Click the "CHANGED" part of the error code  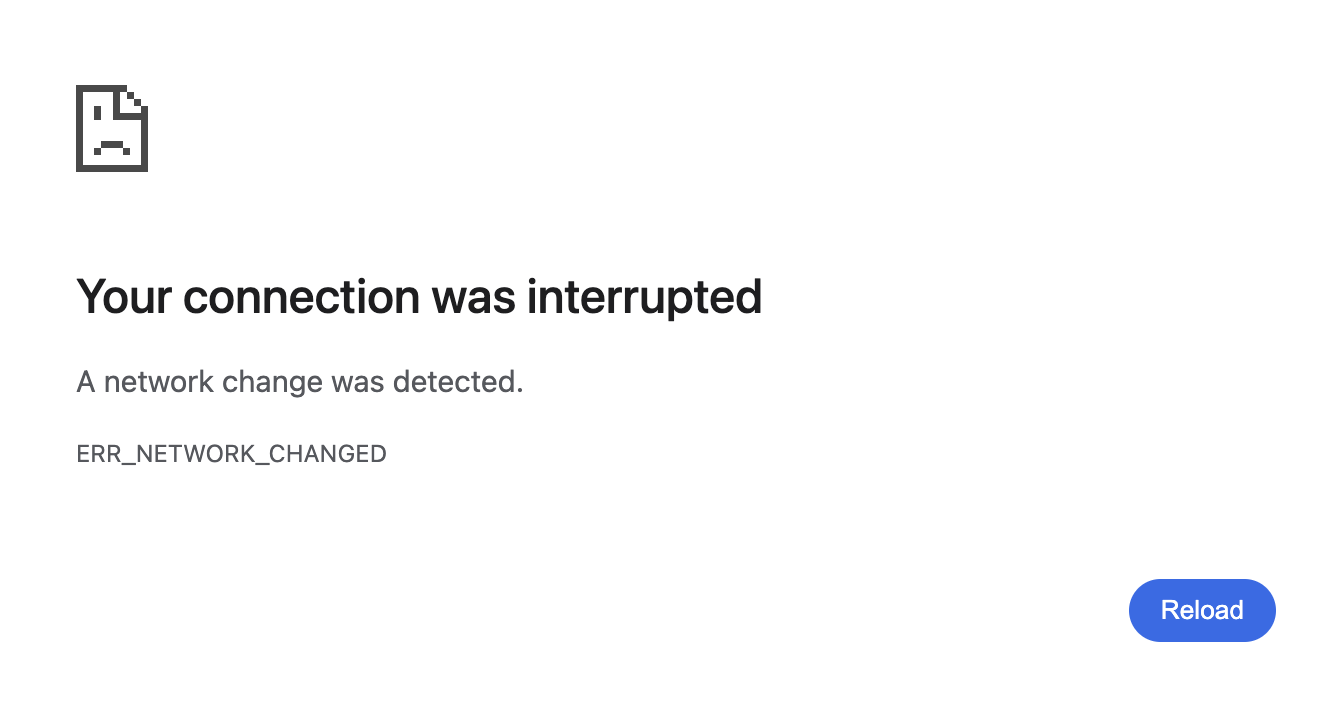328,454
